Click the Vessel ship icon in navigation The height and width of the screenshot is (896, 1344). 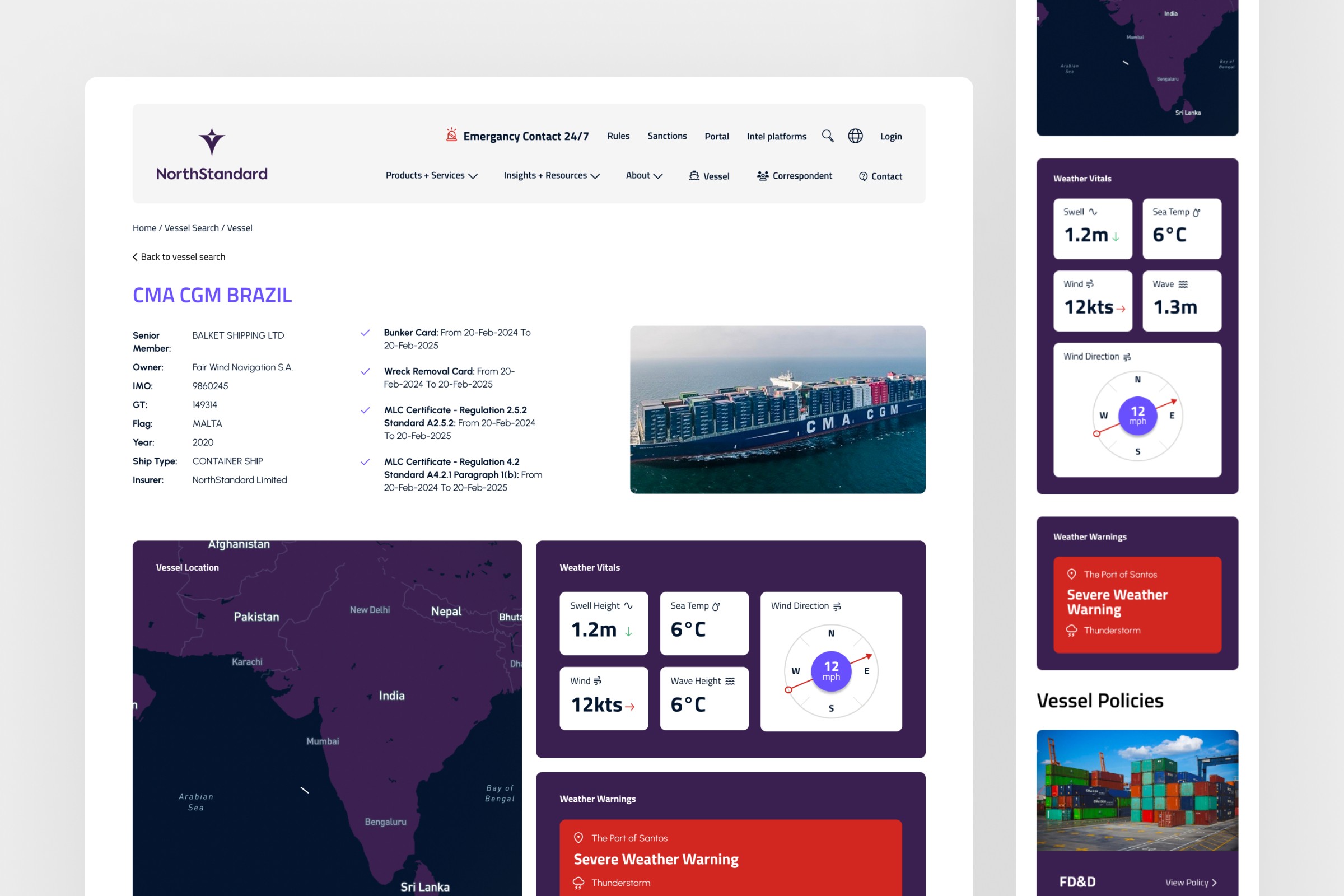click(x=694, y=176)
